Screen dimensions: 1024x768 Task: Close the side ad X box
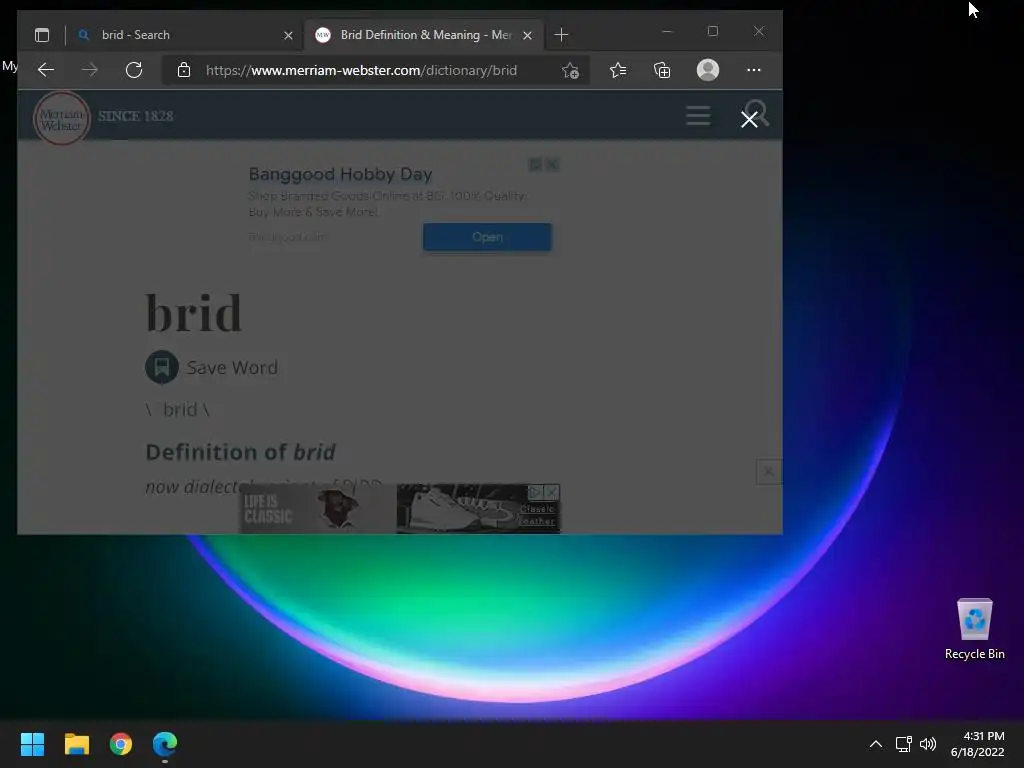click(x=769, y=472)
